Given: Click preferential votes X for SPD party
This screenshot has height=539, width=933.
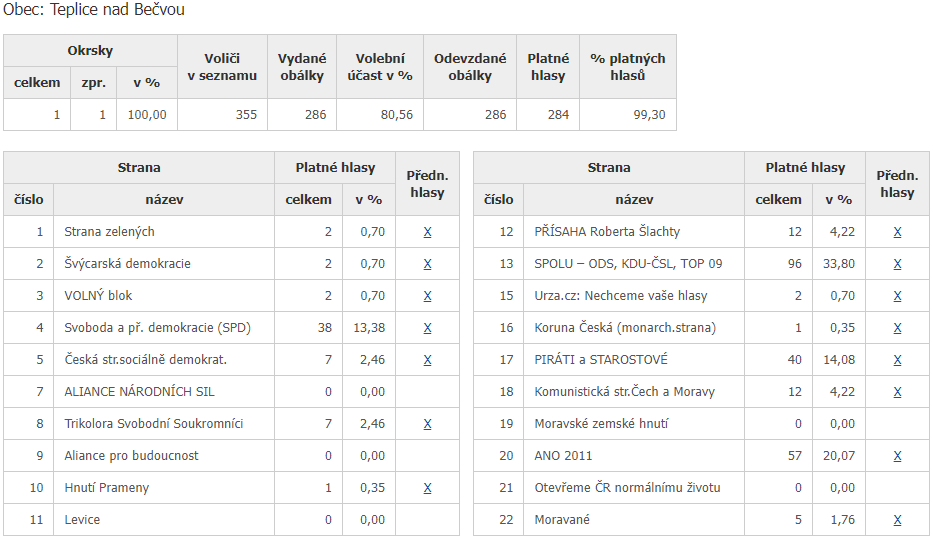Looking at the screenshot, I should pyautogui.click(x=427, y=328).
